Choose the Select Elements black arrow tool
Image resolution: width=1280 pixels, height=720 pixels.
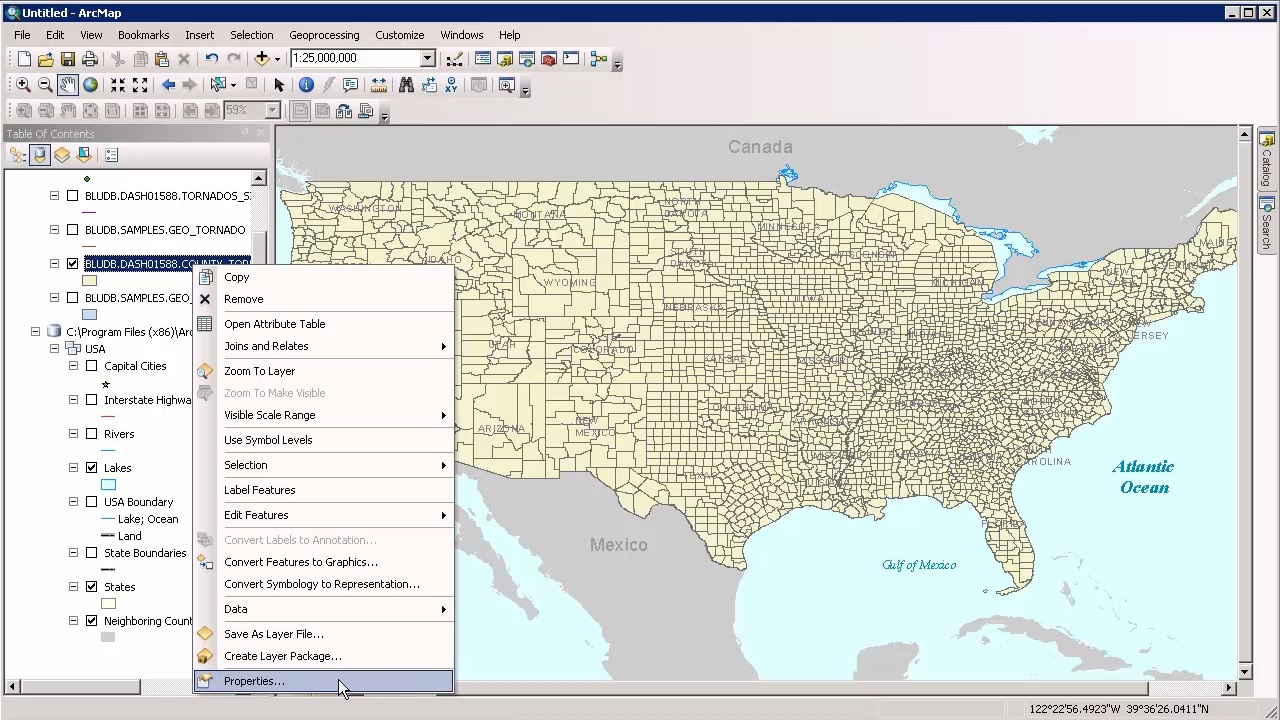coord(279,86)
